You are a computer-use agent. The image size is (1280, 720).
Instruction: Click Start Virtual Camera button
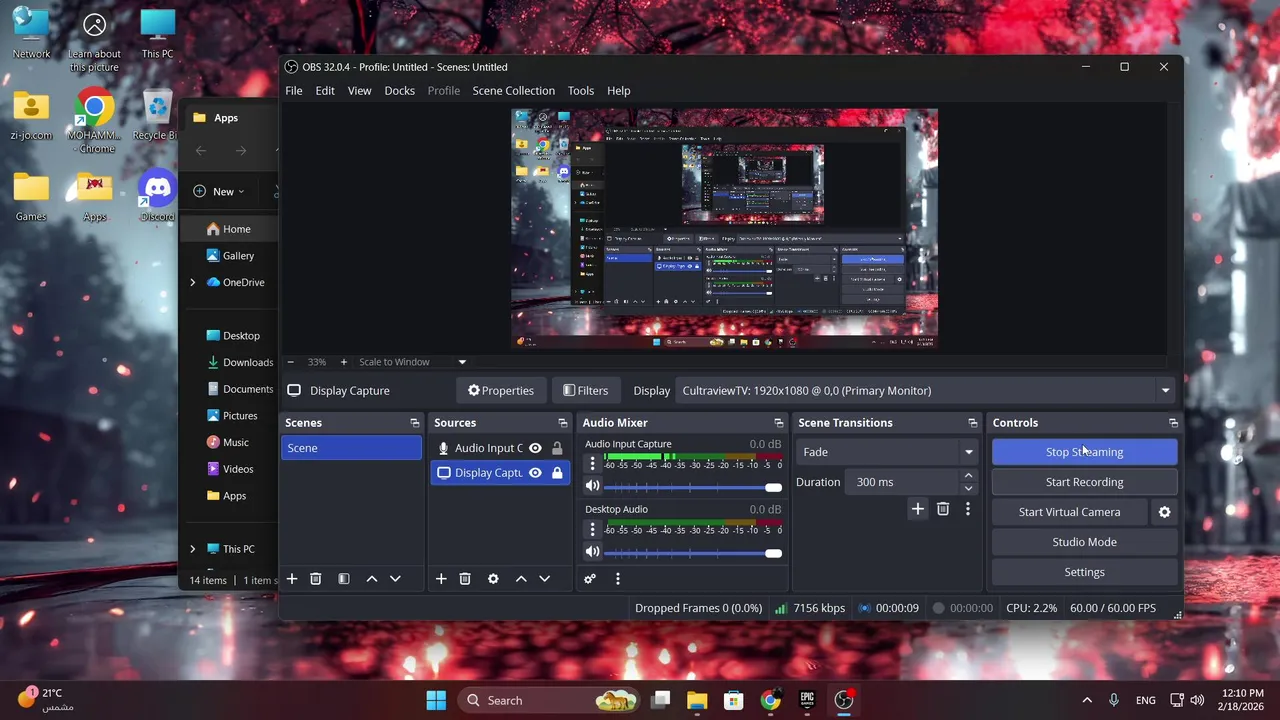1069,512
